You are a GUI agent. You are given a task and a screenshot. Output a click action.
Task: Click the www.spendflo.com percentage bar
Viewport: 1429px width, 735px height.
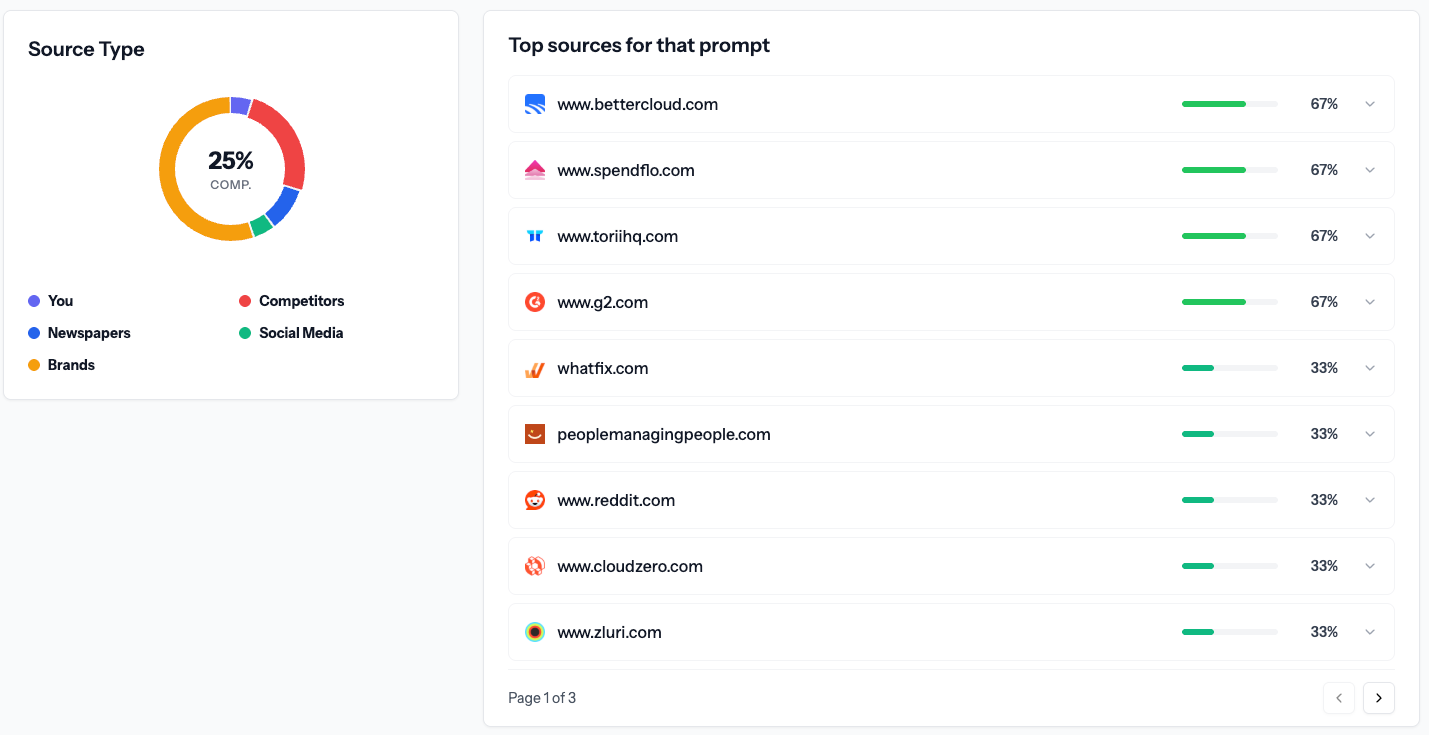(x=1229, y=170)
